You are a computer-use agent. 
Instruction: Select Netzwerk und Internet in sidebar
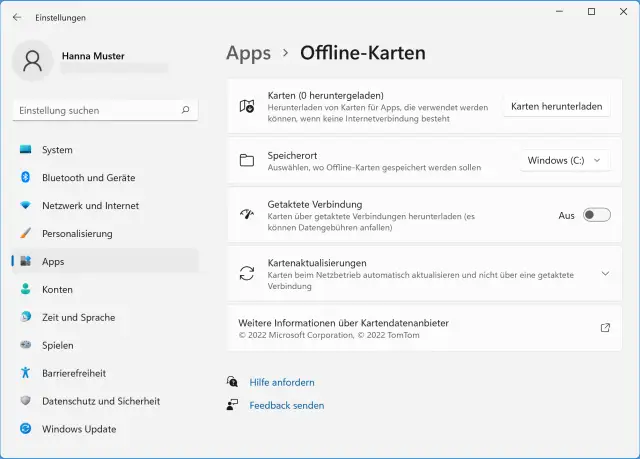pyautogui.click(x=90, y=205)
